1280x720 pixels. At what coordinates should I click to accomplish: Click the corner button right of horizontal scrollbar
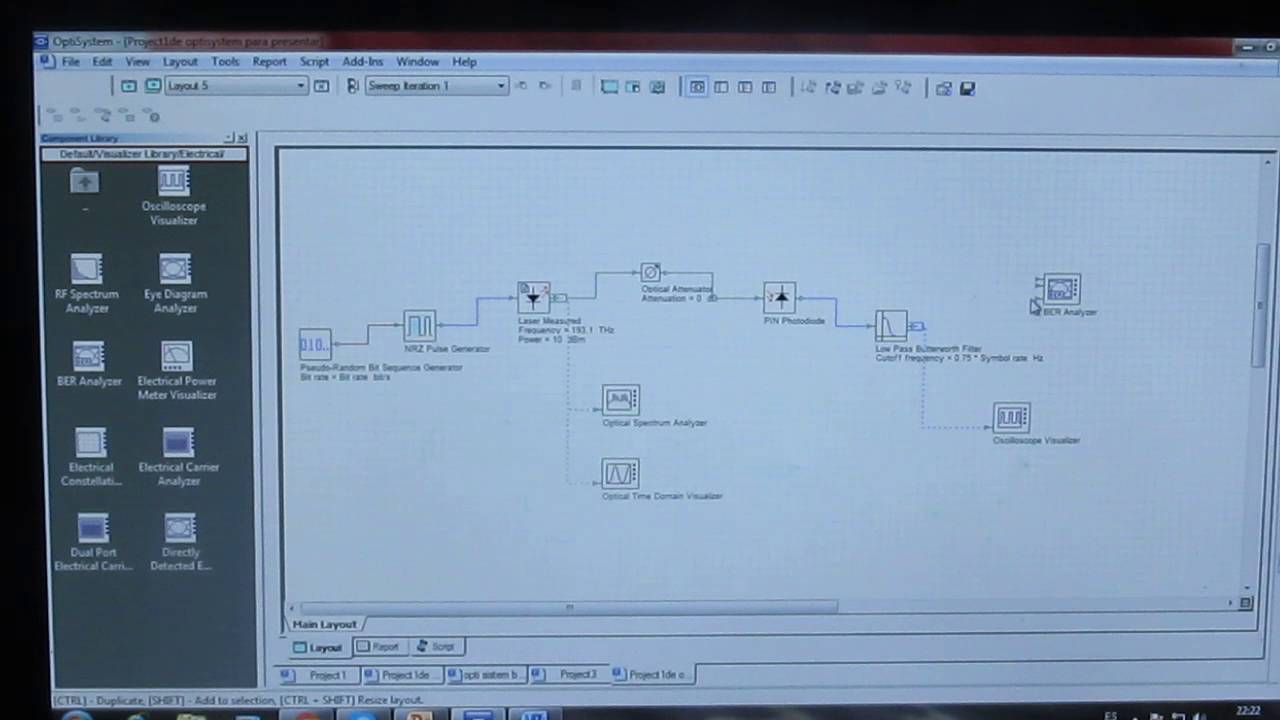(1245, 603)
